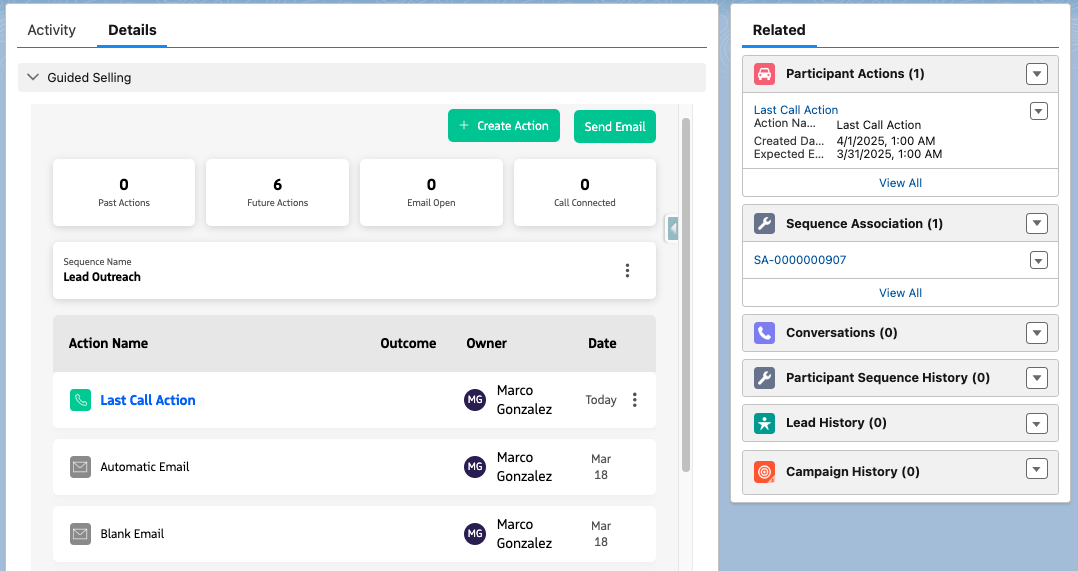Select the Details tab
Viewport: 1078px width, 571px height.
click(x=132, y=30)
